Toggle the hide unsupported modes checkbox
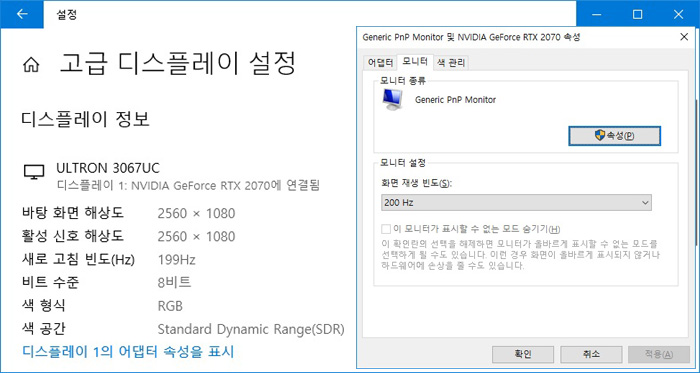 tap(386, 229)
